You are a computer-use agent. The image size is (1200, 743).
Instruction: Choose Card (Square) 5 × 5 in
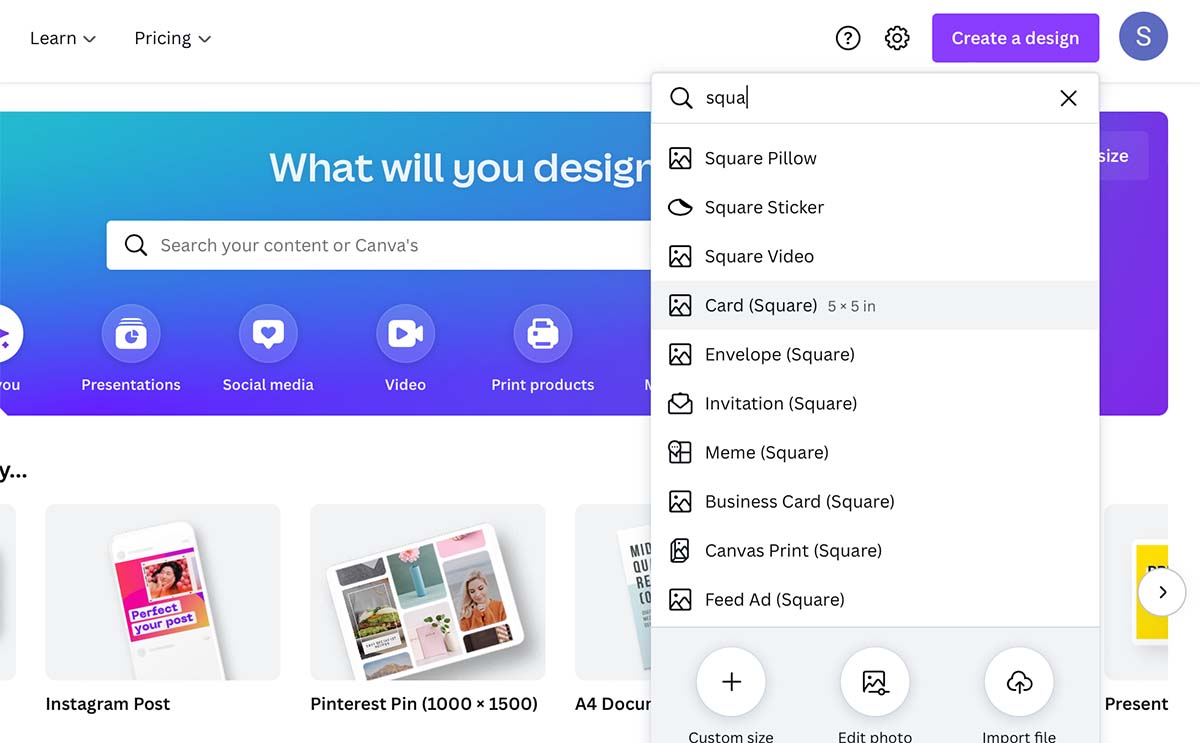point(875,305)
